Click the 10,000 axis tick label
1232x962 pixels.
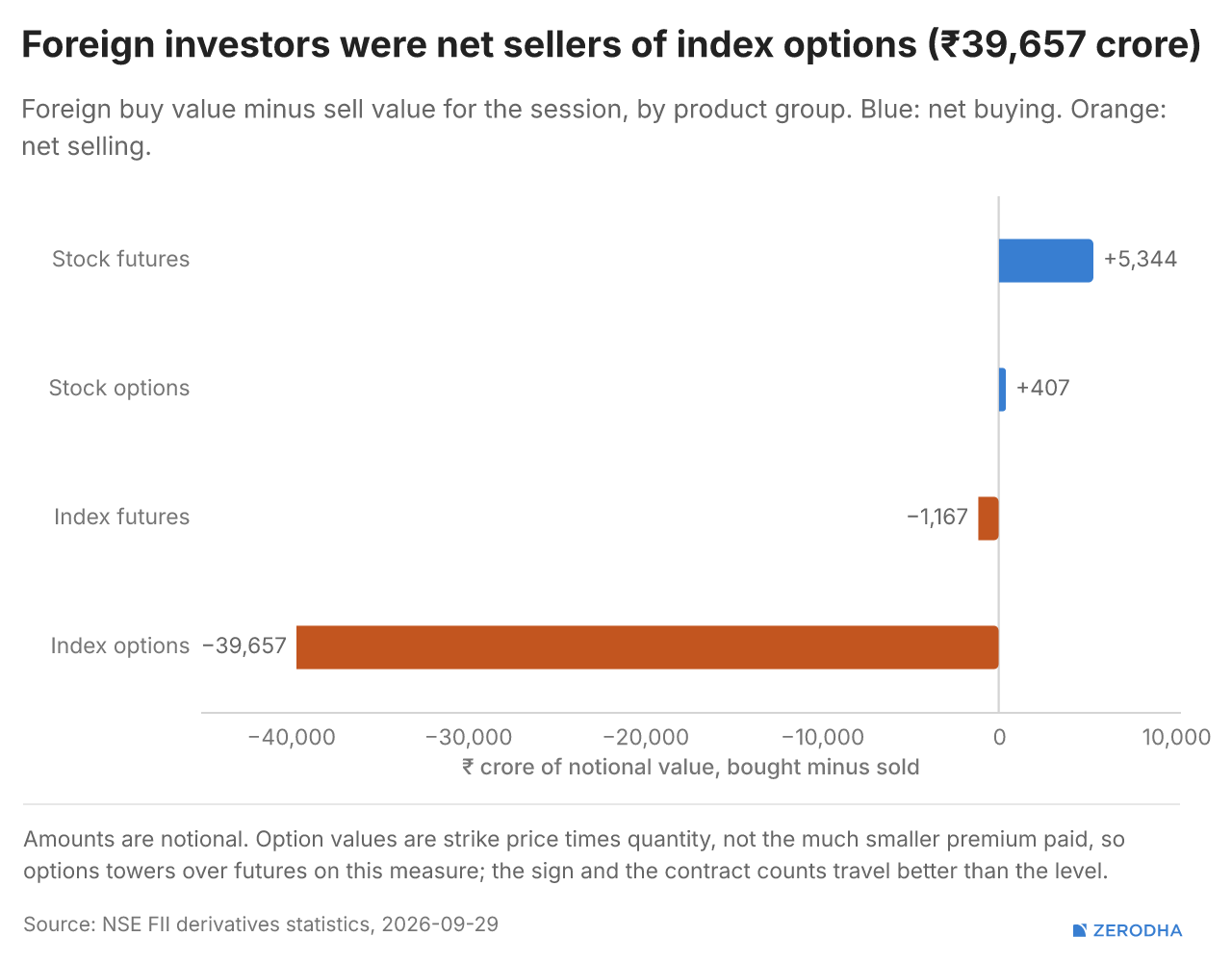click(x=1176, y=738)
